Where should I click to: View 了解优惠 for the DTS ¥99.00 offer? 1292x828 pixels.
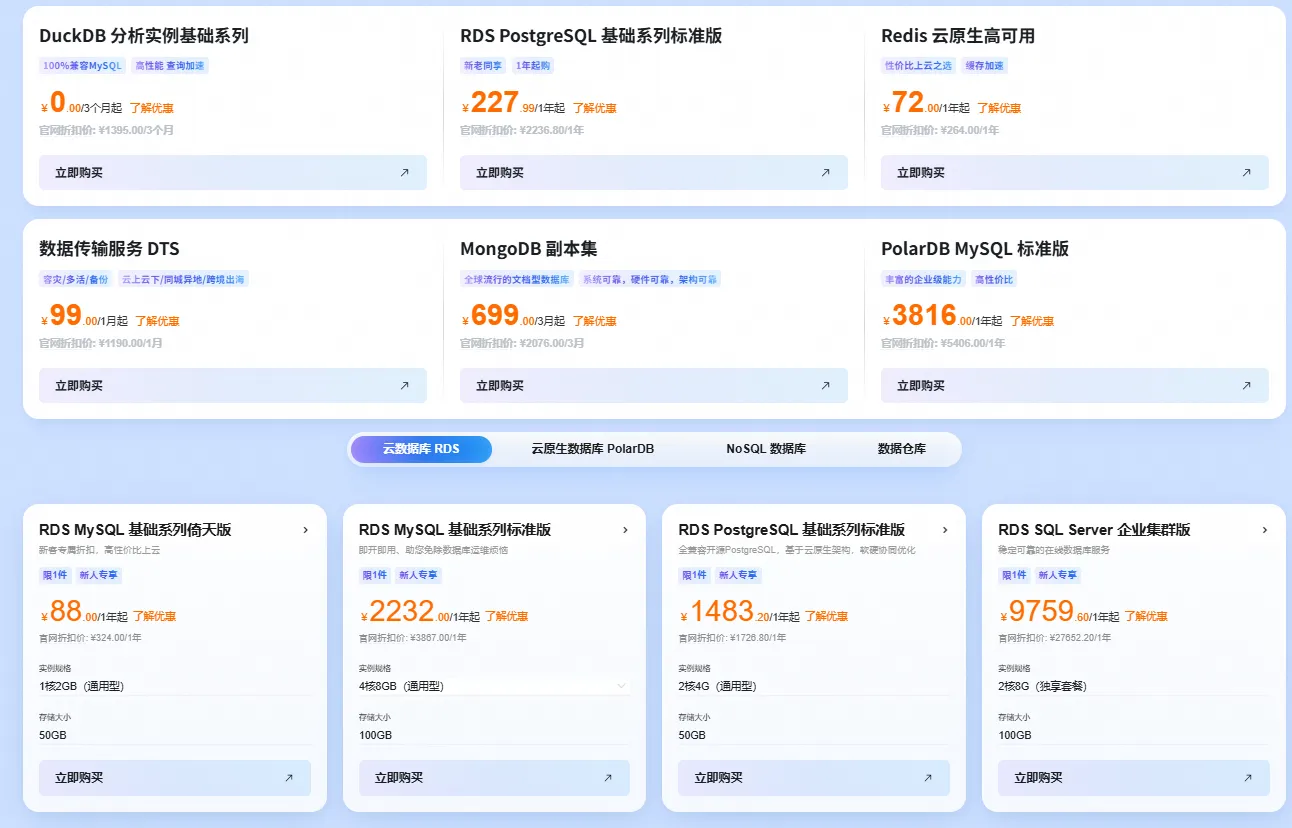pyautogui.click(x=157, y=321)
